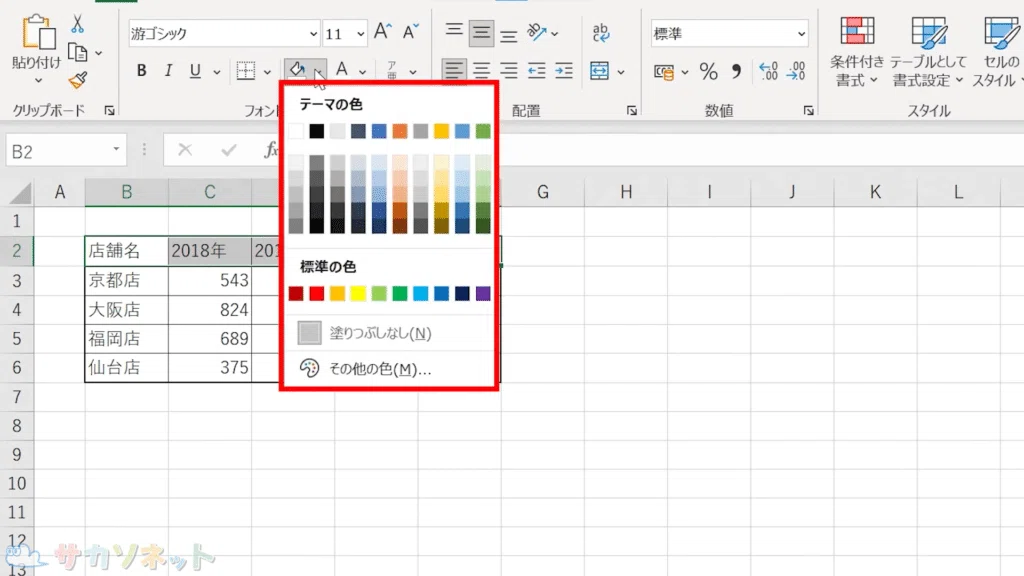Open clipboard クリップボード dialog launcher
Screen dimensions: 1024x576
click(110, 111)
